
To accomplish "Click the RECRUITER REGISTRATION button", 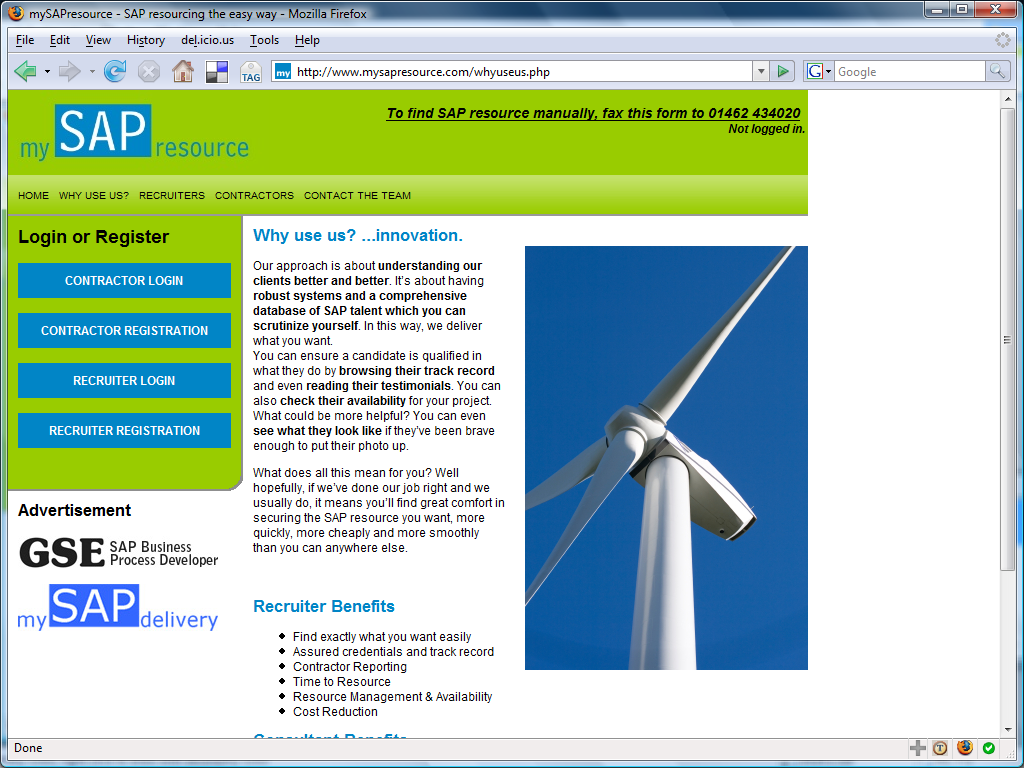I will [x=124, y=431].
